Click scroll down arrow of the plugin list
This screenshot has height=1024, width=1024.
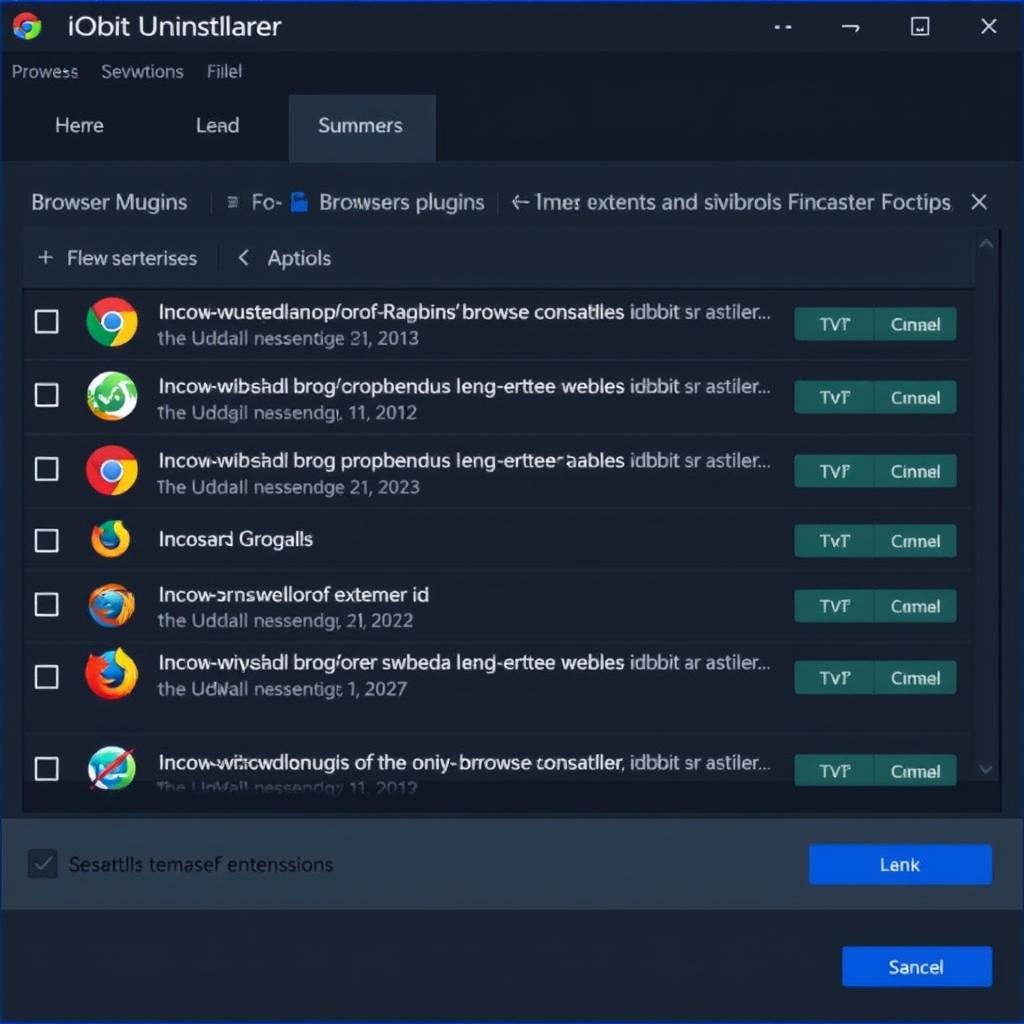point(986,770)
